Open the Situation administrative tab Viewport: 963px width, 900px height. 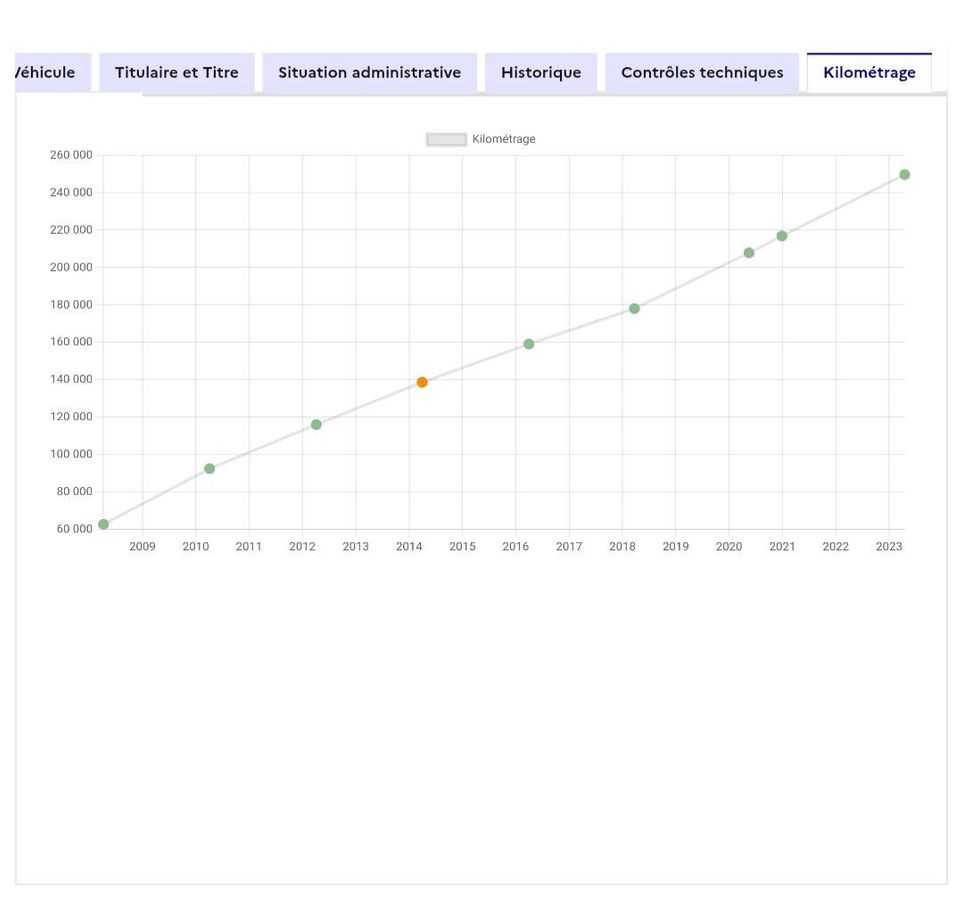tap(369, 72)
